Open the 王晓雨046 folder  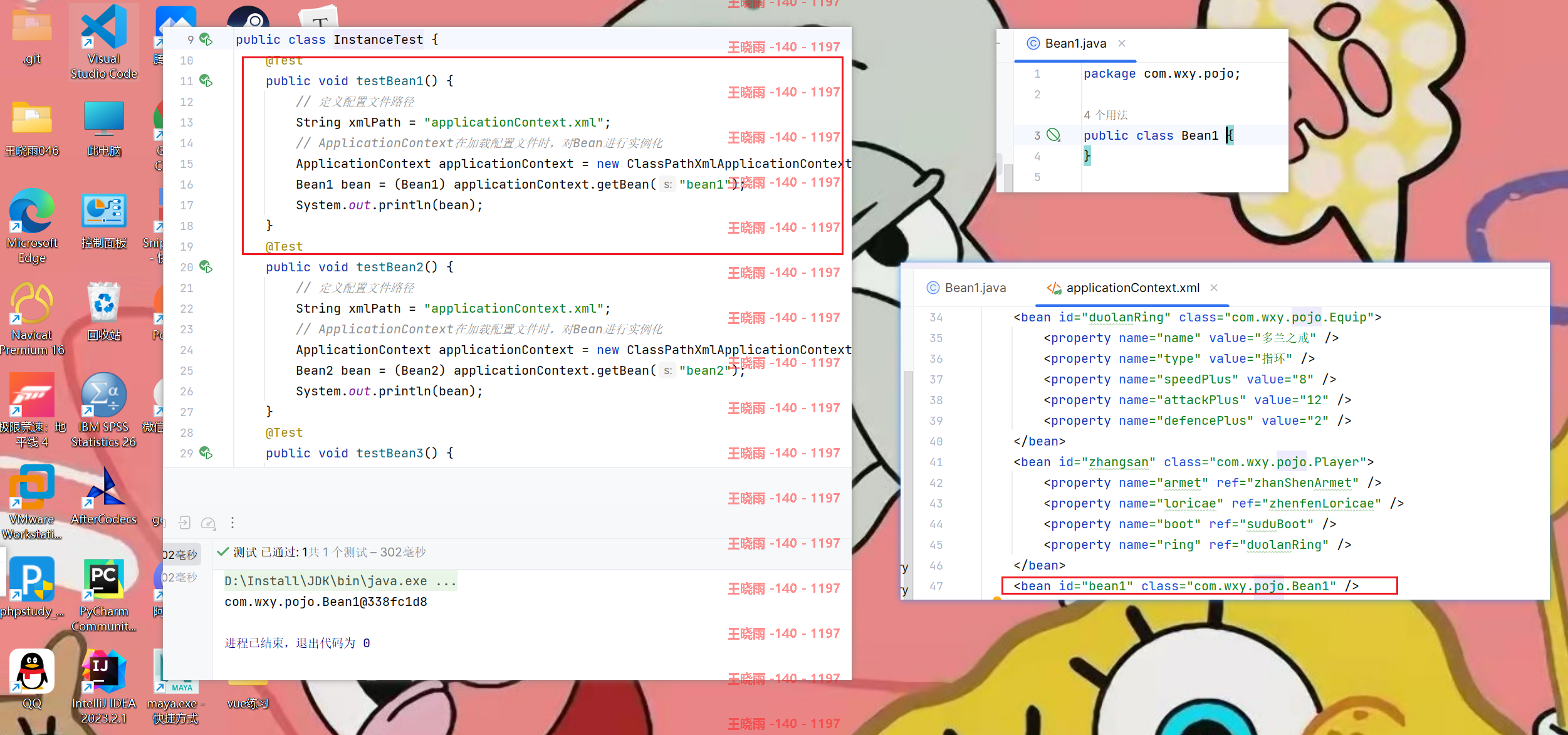coord(32,128)
